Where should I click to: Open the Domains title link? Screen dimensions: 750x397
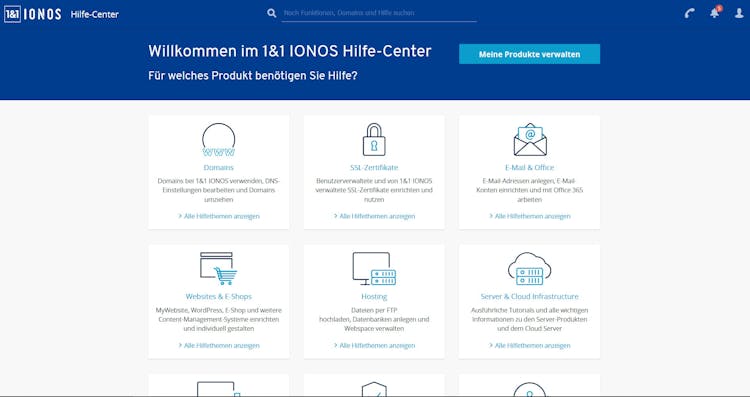point(219,167)
